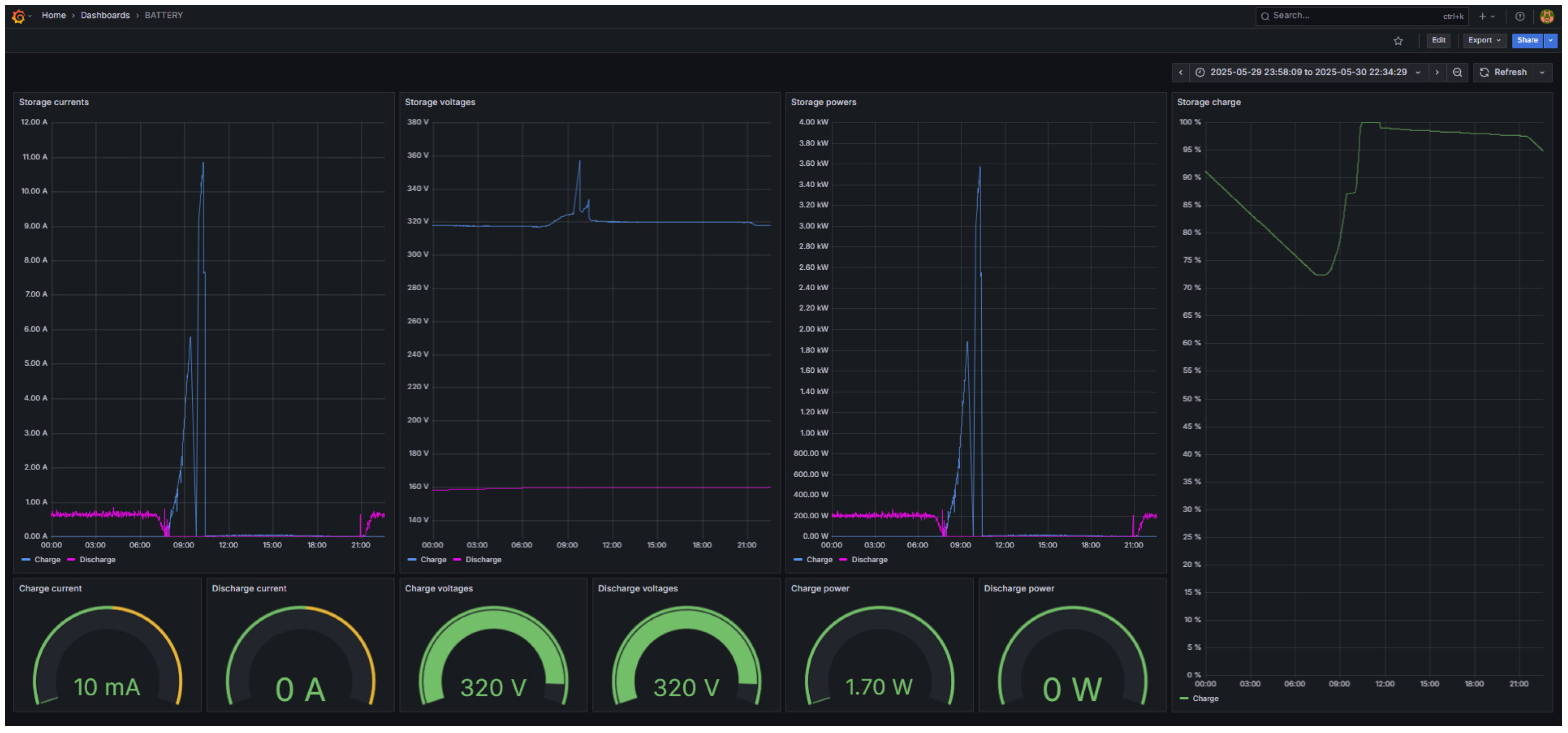Go to Home breadcrumb
The width and height of the screenshot is (1568, 733).
[x=54, y=16]
